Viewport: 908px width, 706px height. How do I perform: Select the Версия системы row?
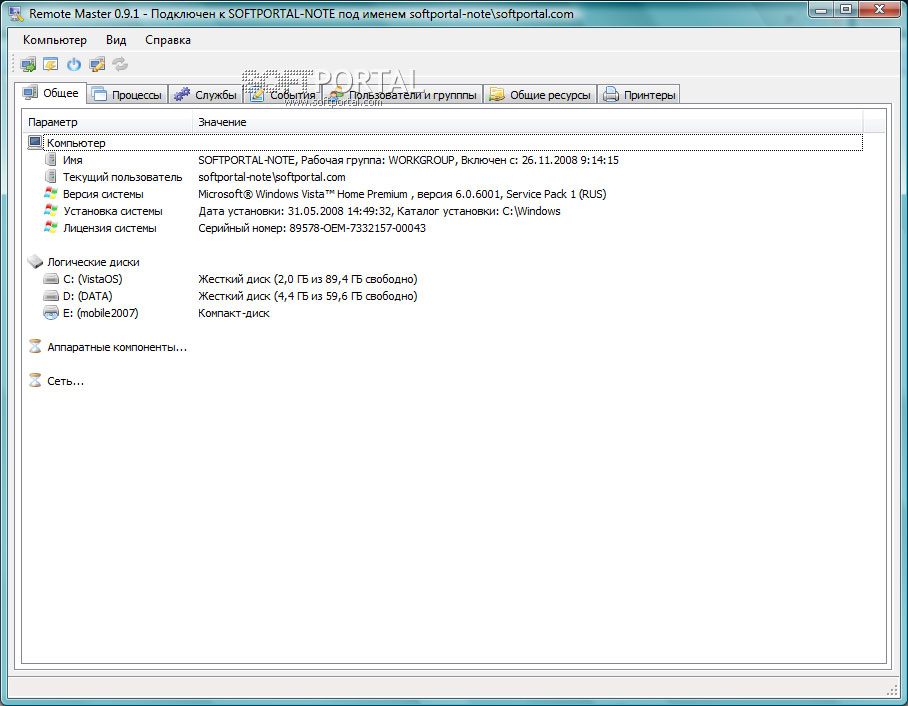[x=445, y=193]
